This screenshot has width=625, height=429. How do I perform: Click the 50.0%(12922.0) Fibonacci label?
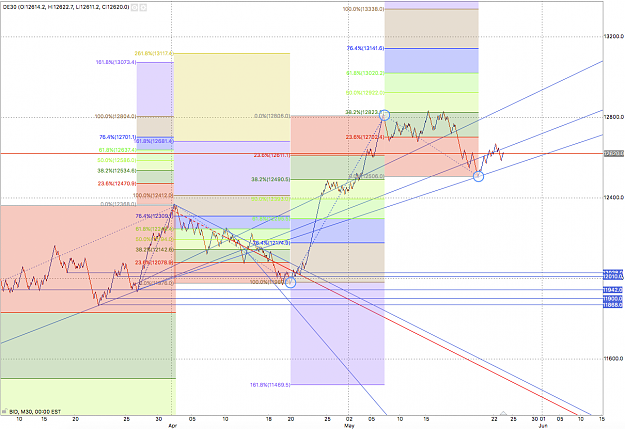point(365,92)
